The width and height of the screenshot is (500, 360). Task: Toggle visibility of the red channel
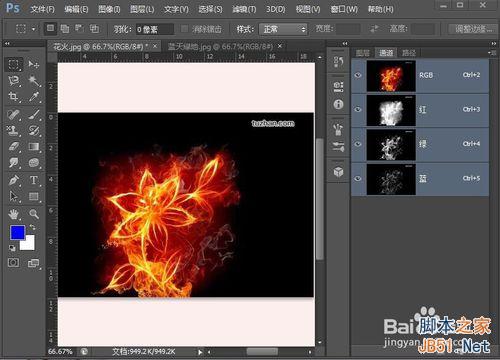358,109
